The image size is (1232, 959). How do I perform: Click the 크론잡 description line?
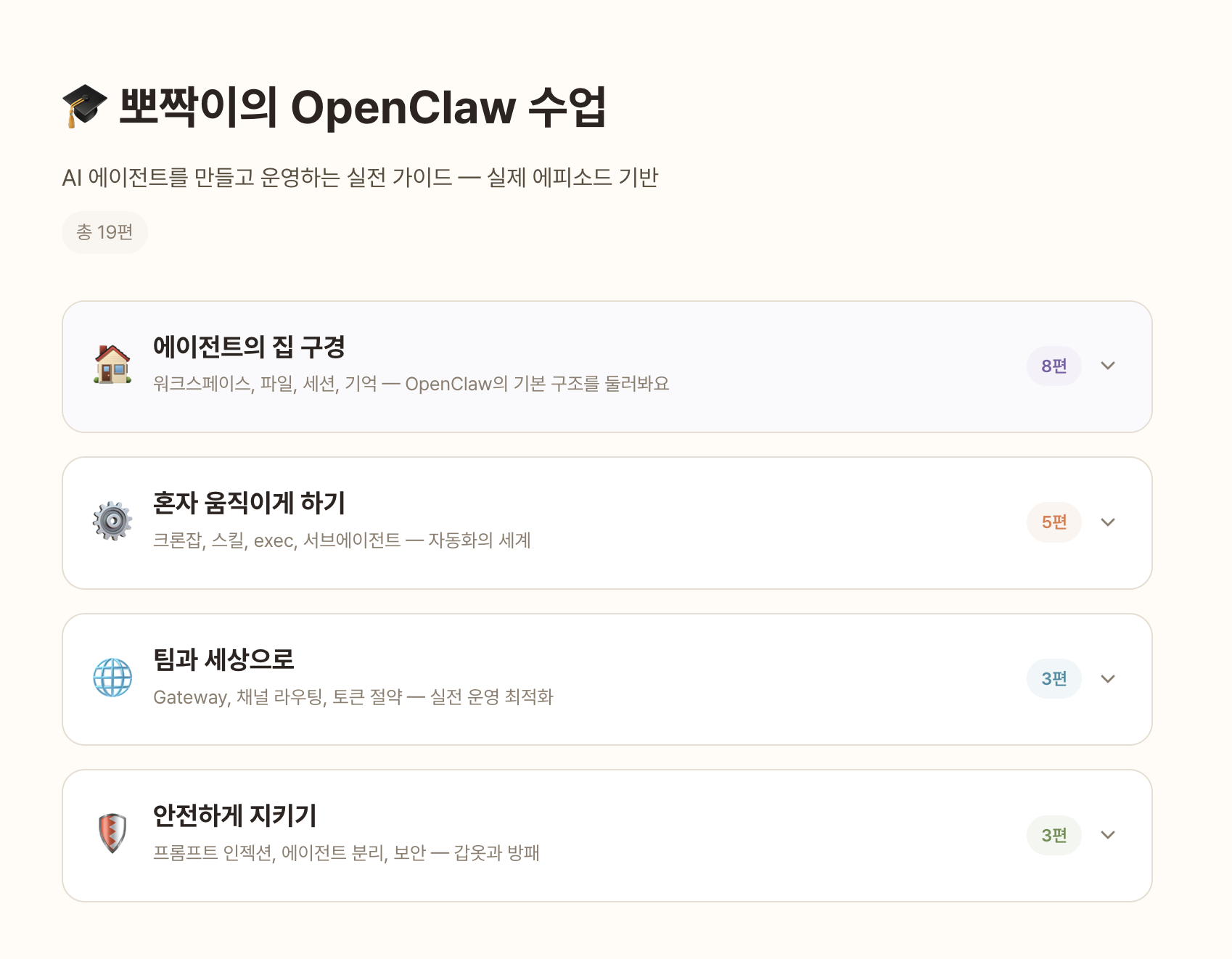click(x=342, y=540)
